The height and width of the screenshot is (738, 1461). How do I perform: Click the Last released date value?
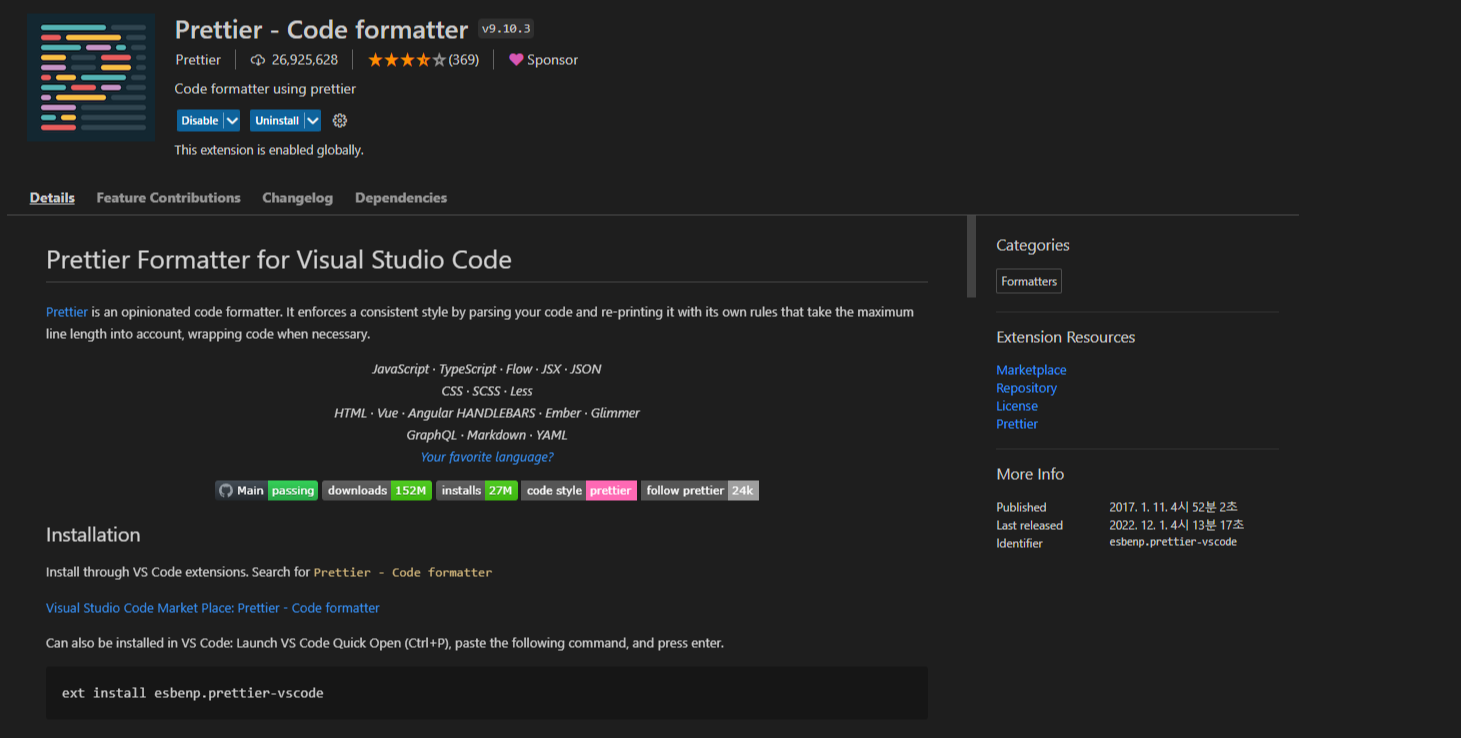tap(1176, 525)
